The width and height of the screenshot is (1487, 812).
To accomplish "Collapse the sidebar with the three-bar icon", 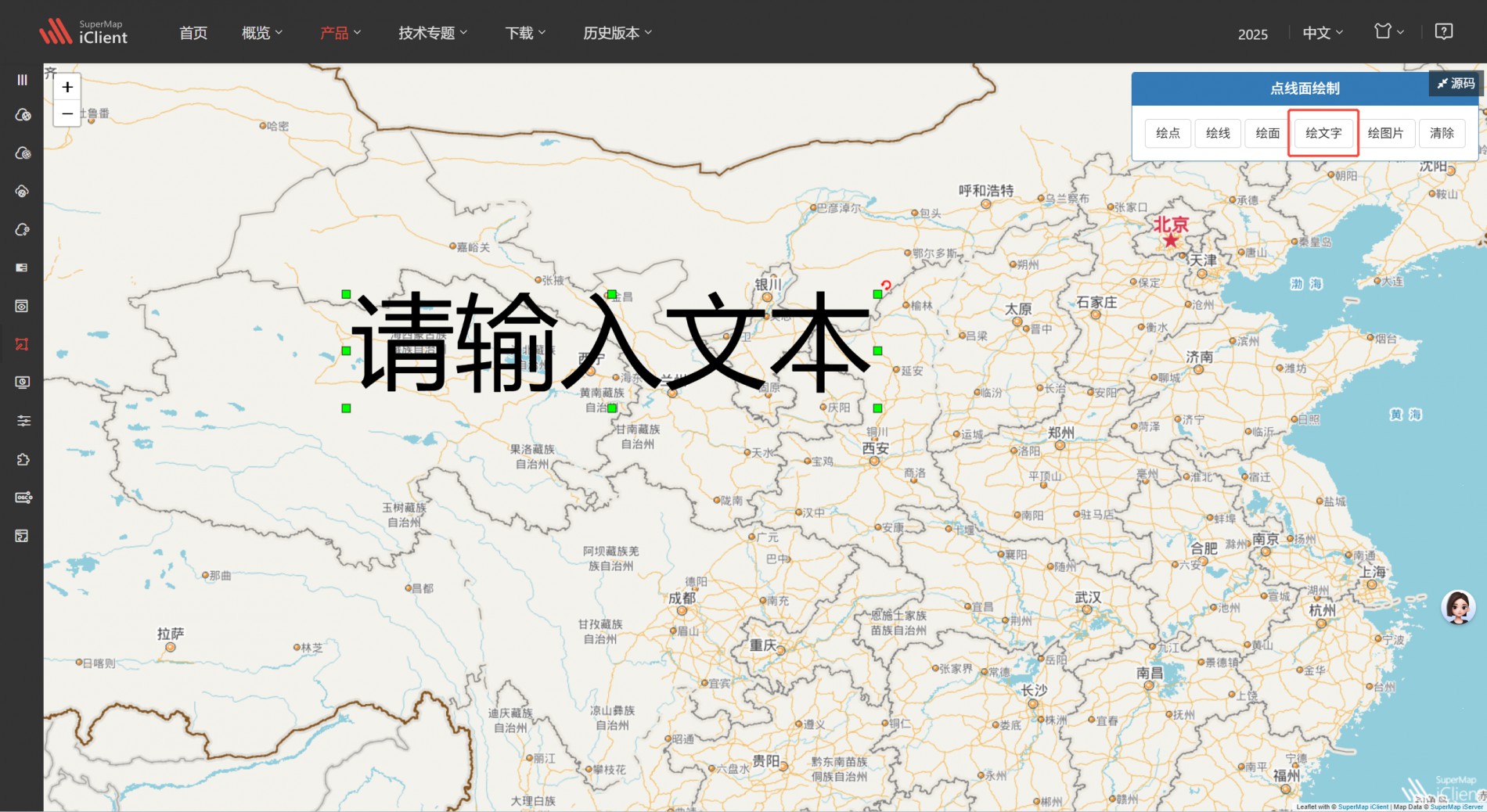I will point(22,80).
